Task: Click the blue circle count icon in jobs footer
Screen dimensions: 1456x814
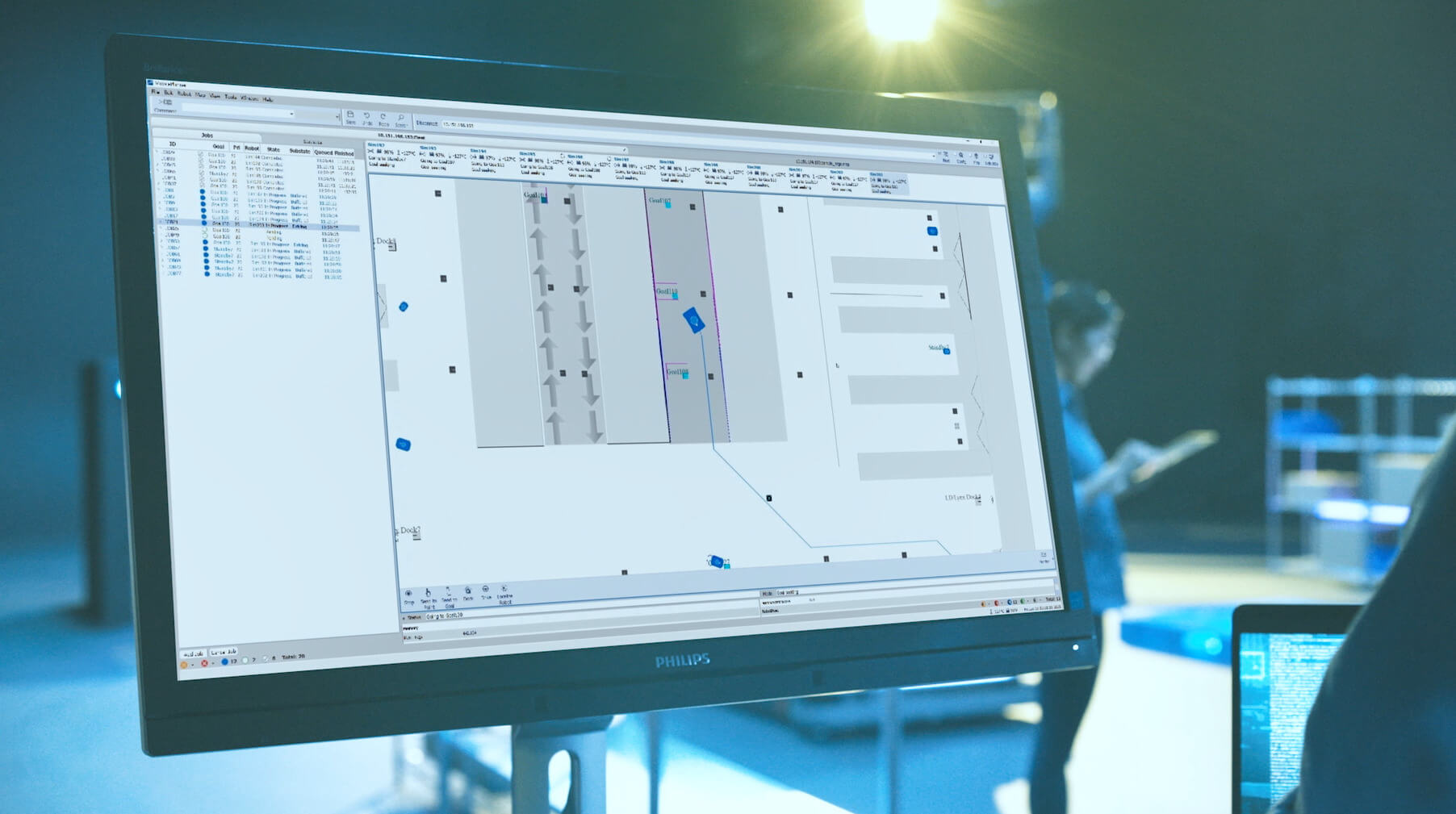Action: click(224, 662)
